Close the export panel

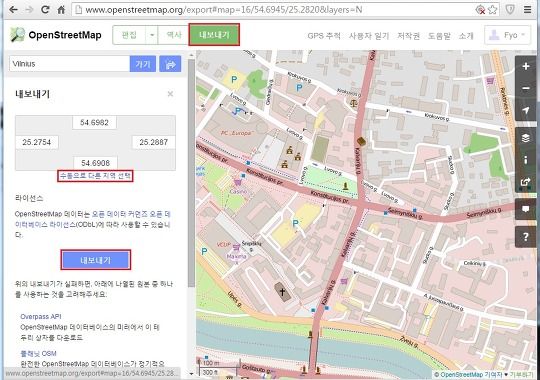point(170,94)
